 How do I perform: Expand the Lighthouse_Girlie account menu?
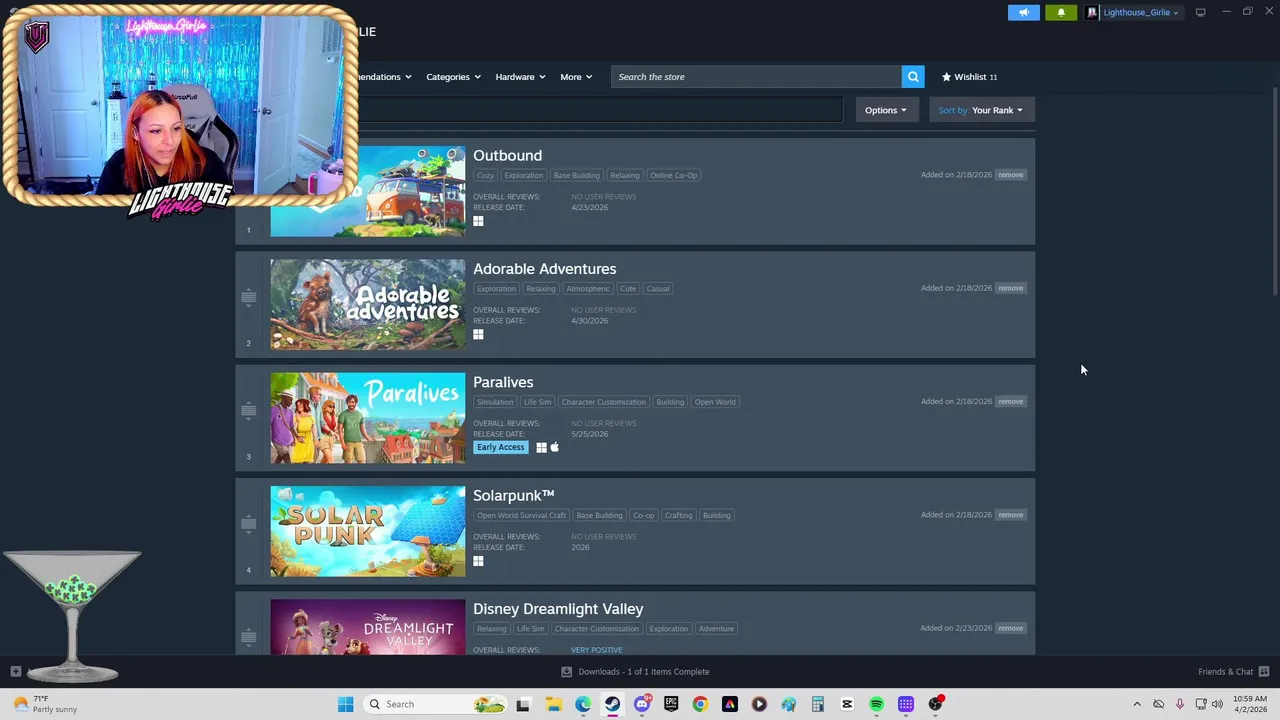[x=1140, y=12]
